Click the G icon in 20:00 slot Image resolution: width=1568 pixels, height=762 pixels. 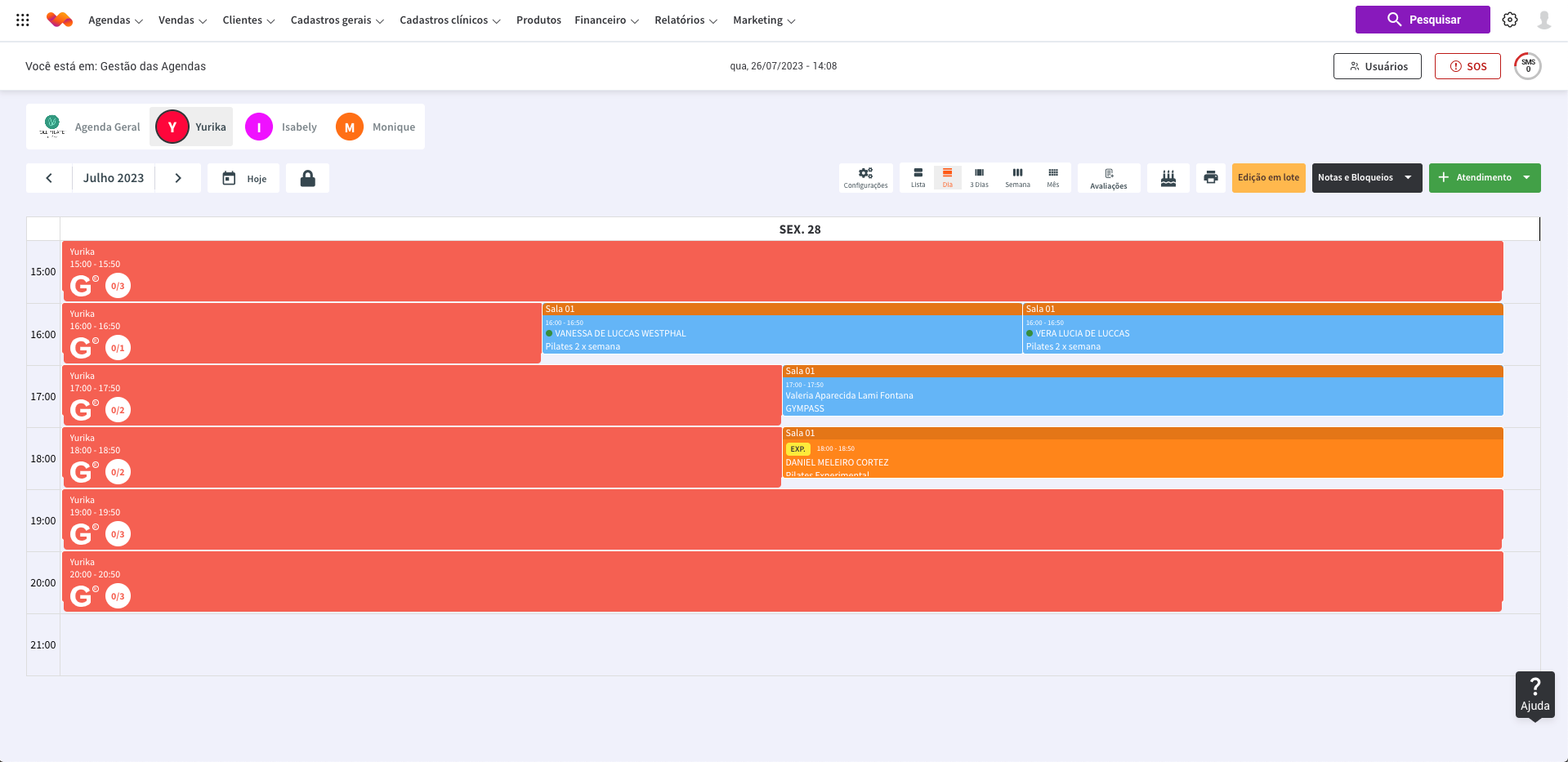point(83,595)
